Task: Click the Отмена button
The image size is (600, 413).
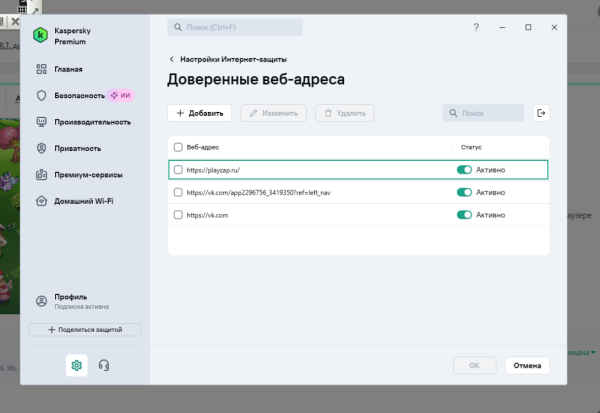Action: coord(527,366)
